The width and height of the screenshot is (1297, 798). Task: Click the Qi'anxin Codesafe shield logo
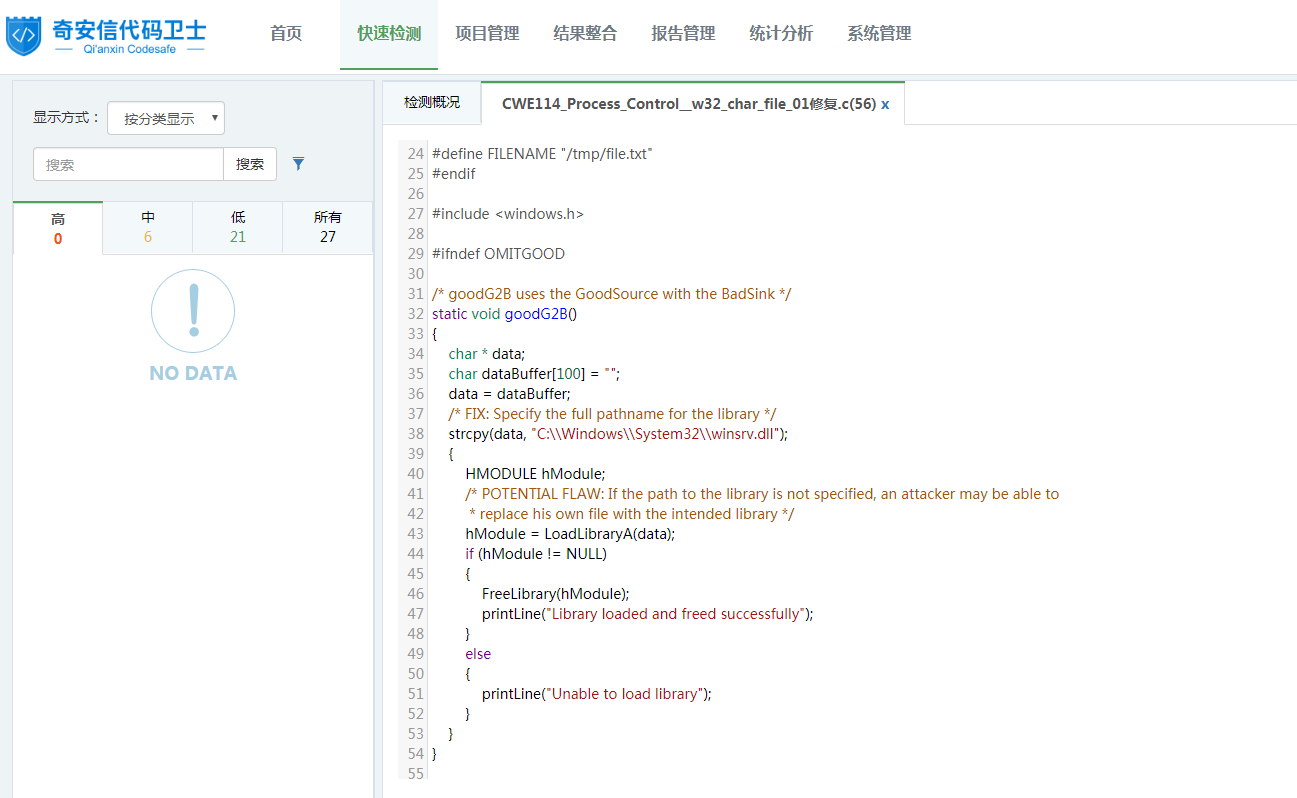pyautogui.click(x=23, y=35)
